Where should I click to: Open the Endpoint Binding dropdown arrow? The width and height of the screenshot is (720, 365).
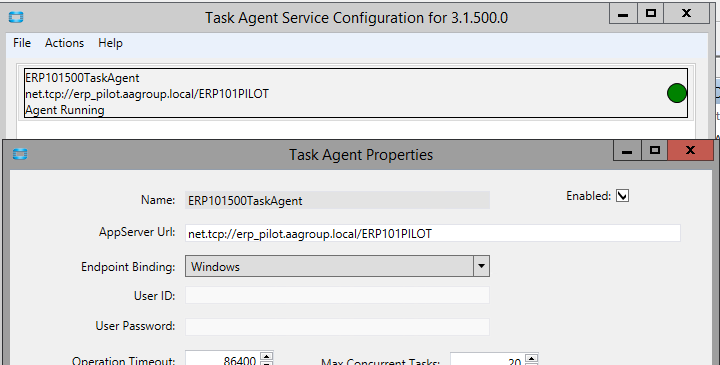click(481, 266)
